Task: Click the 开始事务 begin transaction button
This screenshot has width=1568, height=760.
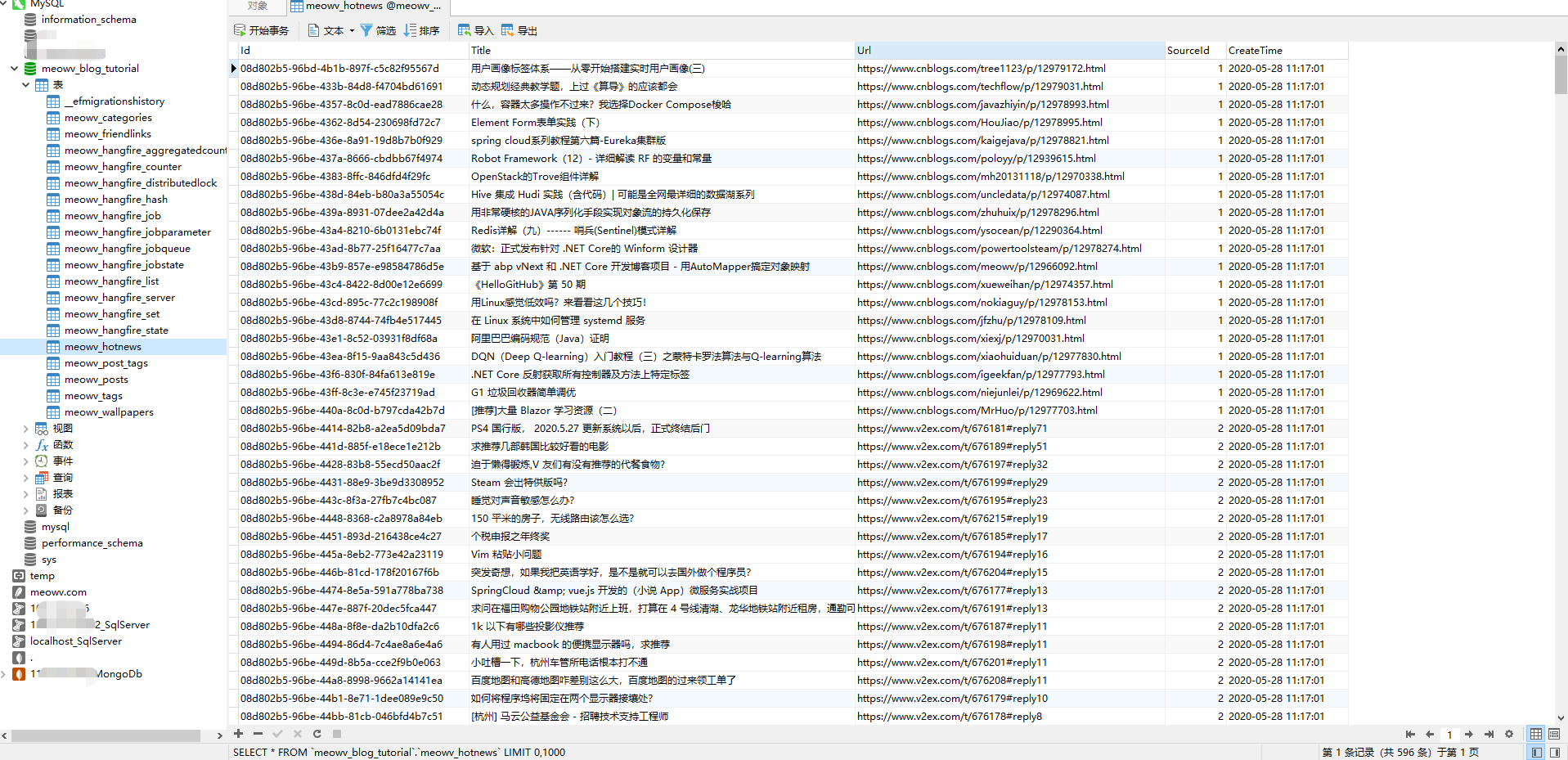Action: (x=261, y=30)
